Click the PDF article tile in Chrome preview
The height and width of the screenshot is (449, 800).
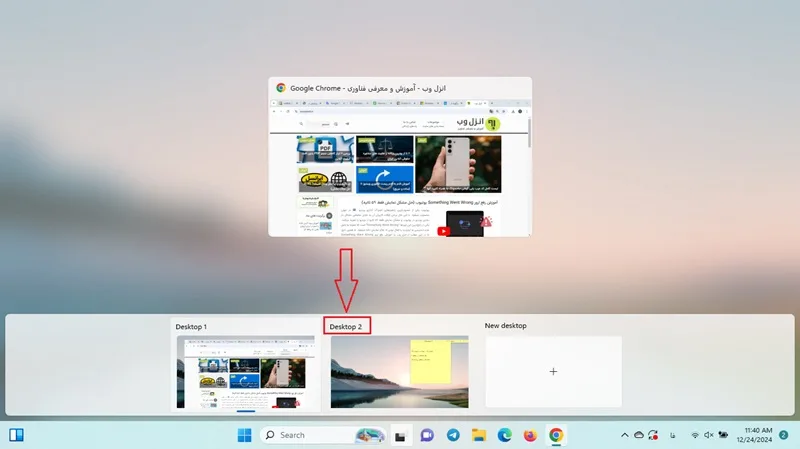coord(326,149)
